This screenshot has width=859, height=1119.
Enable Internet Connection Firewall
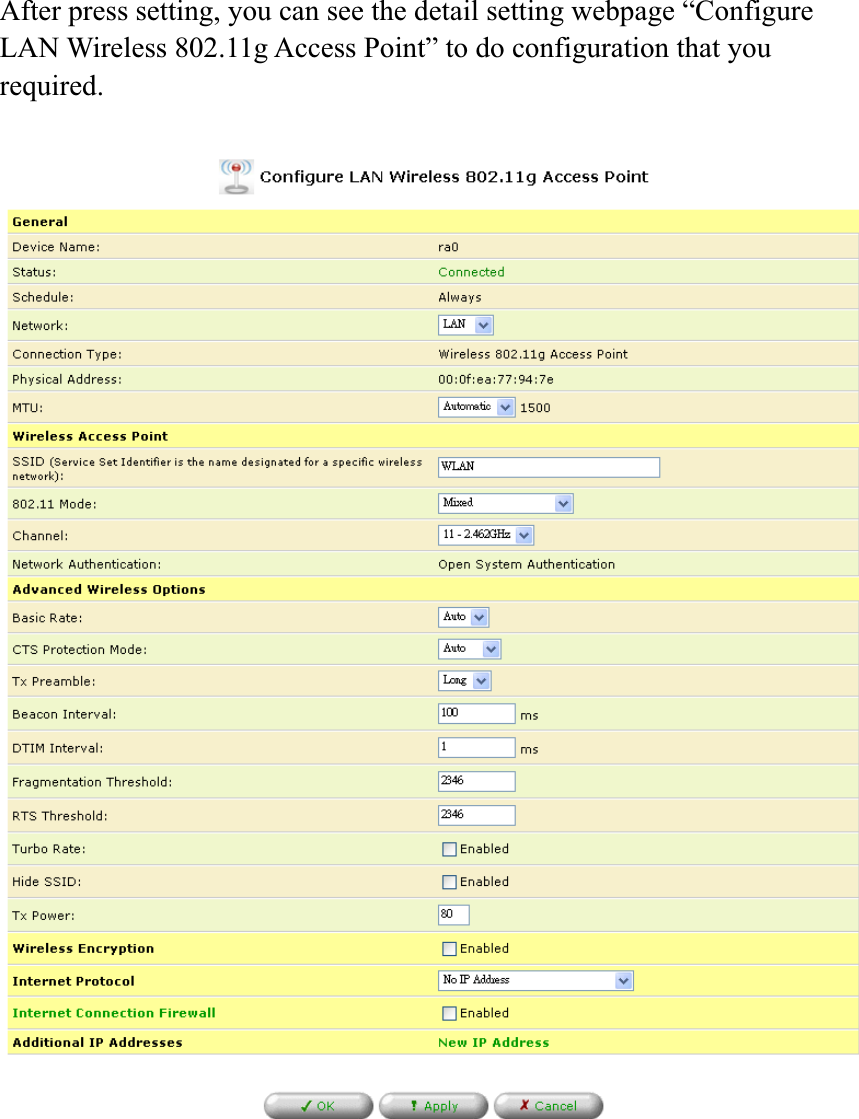coord(449,1013)
